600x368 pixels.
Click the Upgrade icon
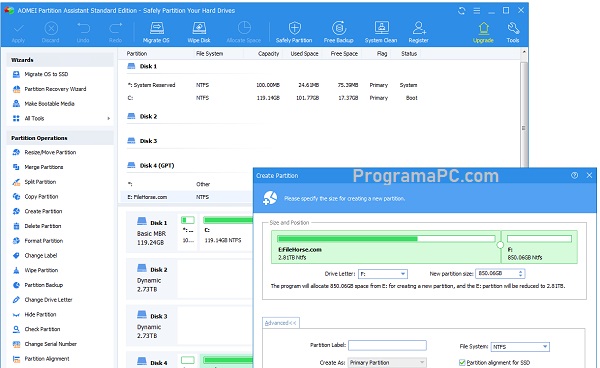point(483,32)
